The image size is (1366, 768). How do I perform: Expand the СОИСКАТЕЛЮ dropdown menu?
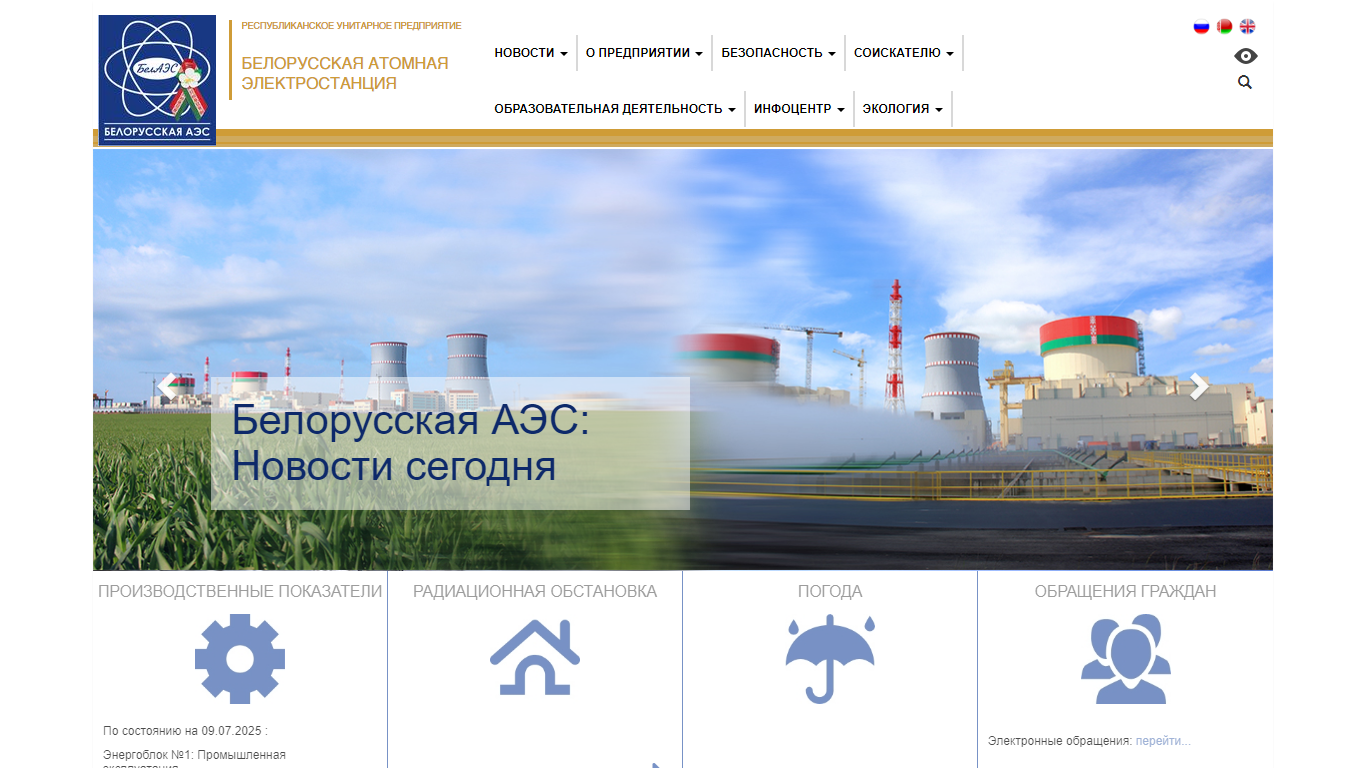904,53
